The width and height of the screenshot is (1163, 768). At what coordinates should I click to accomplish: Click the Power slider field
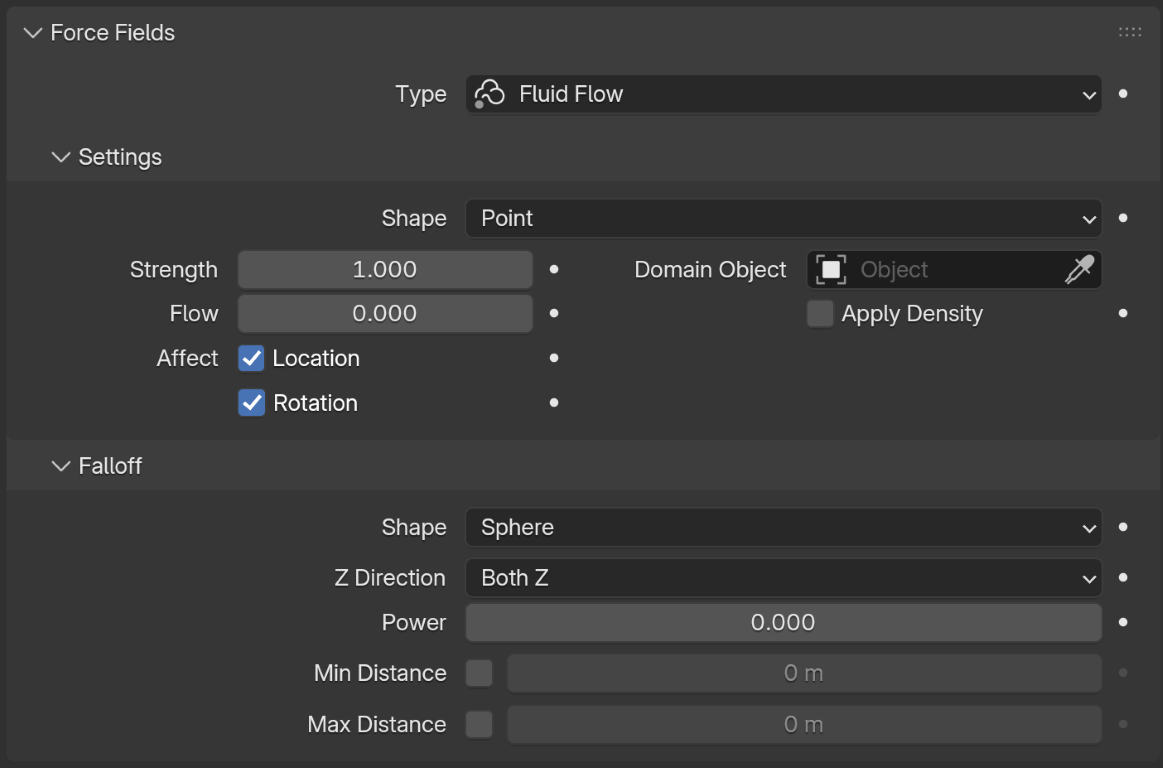[x=783, y=622]
